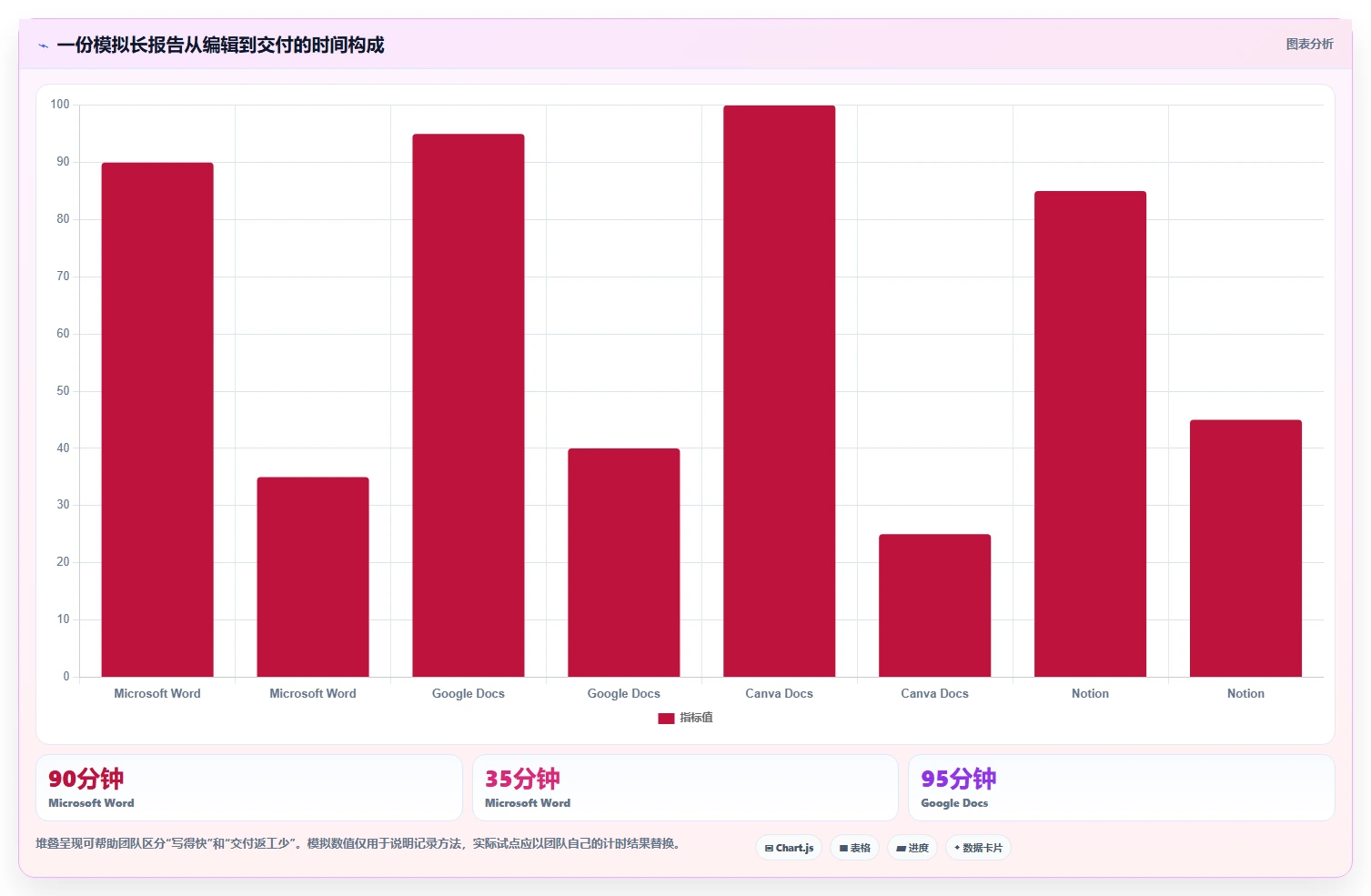
Task: Pick the Canva Docs bar at 25
Action: [935, 606]
